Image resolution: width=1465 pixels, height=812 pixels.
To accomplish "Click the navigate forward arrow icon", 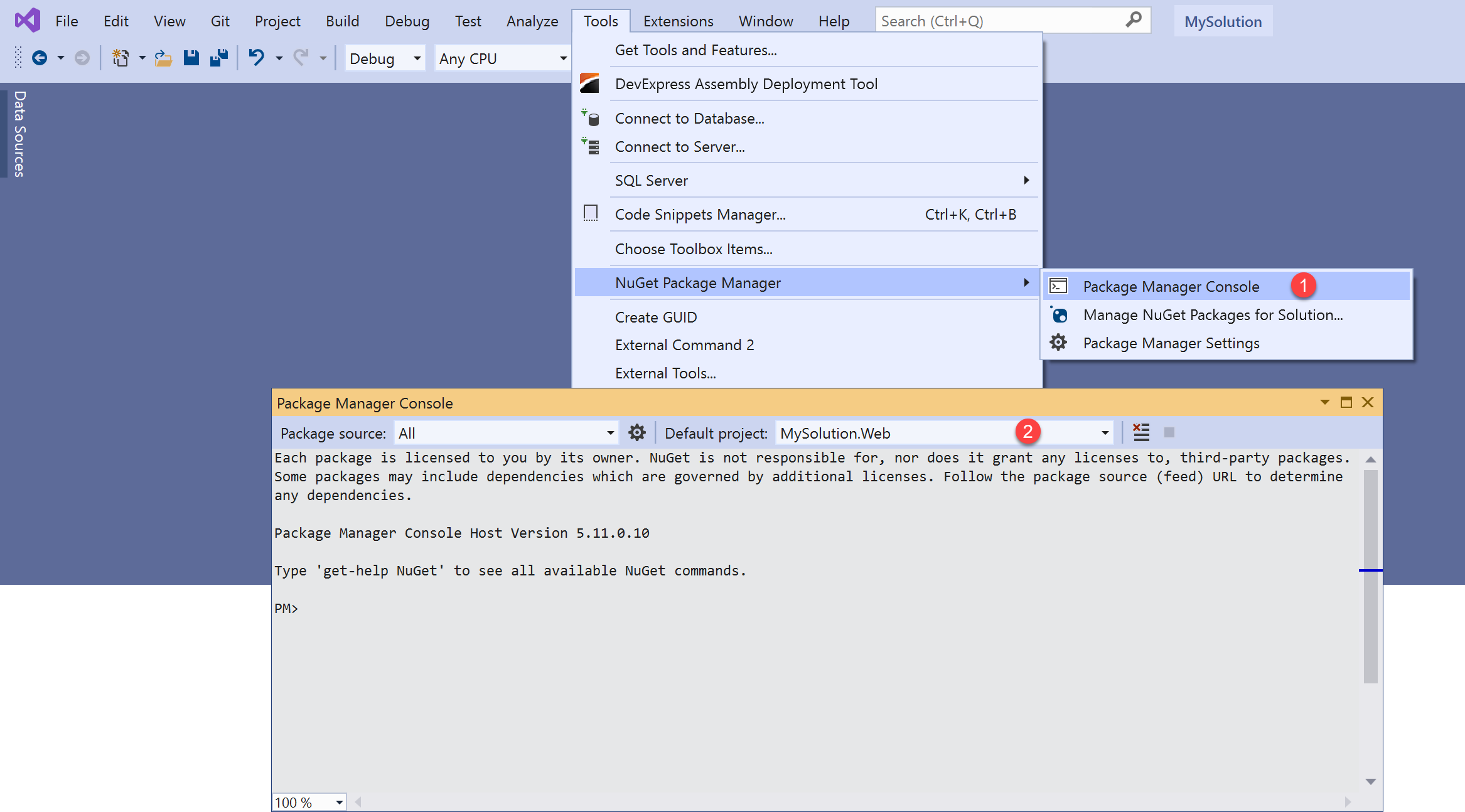I will click(82, 58).
